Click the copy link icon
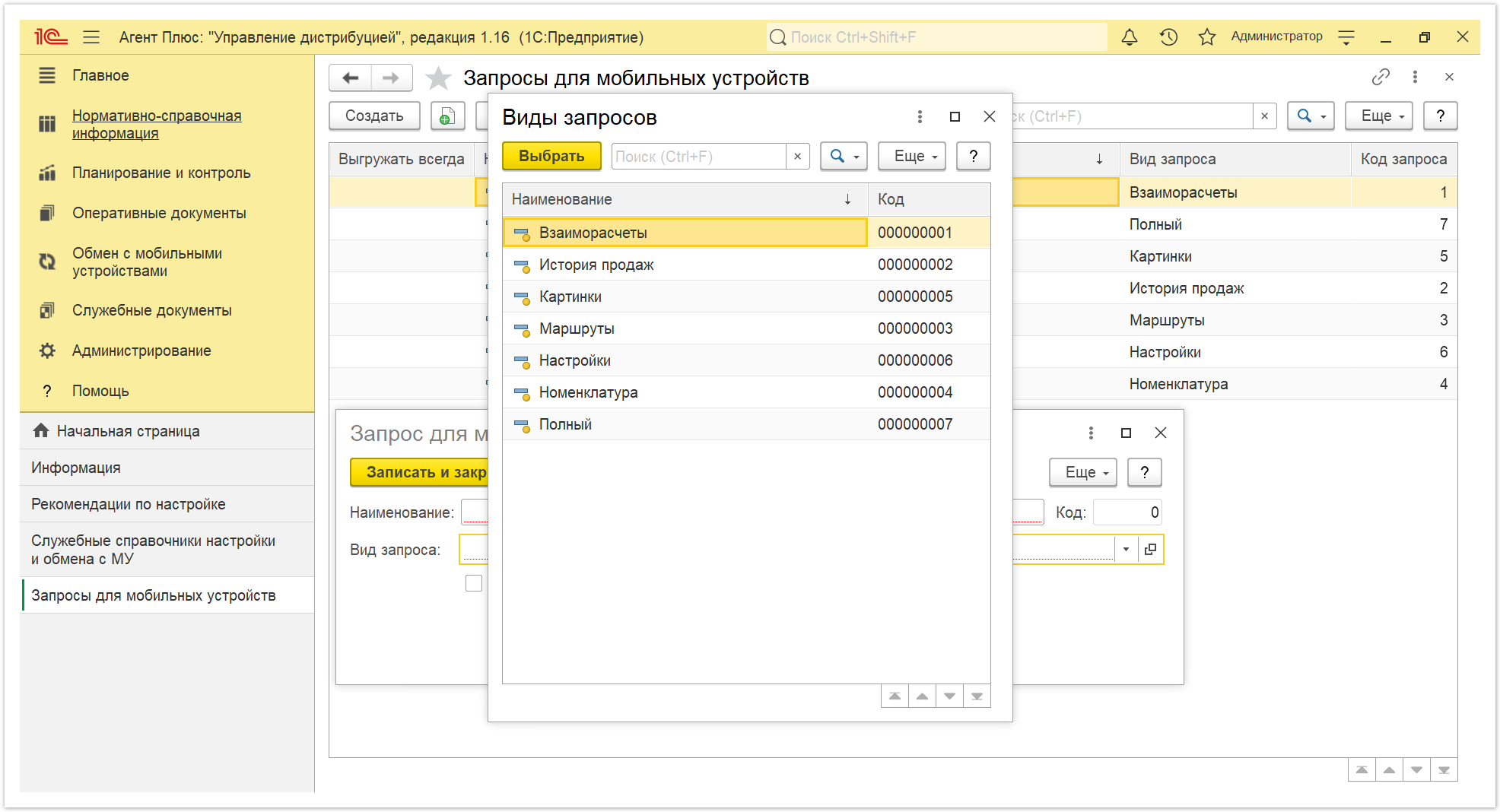The width and height of the screenshot is (1500, 812). pos(1381,77)
